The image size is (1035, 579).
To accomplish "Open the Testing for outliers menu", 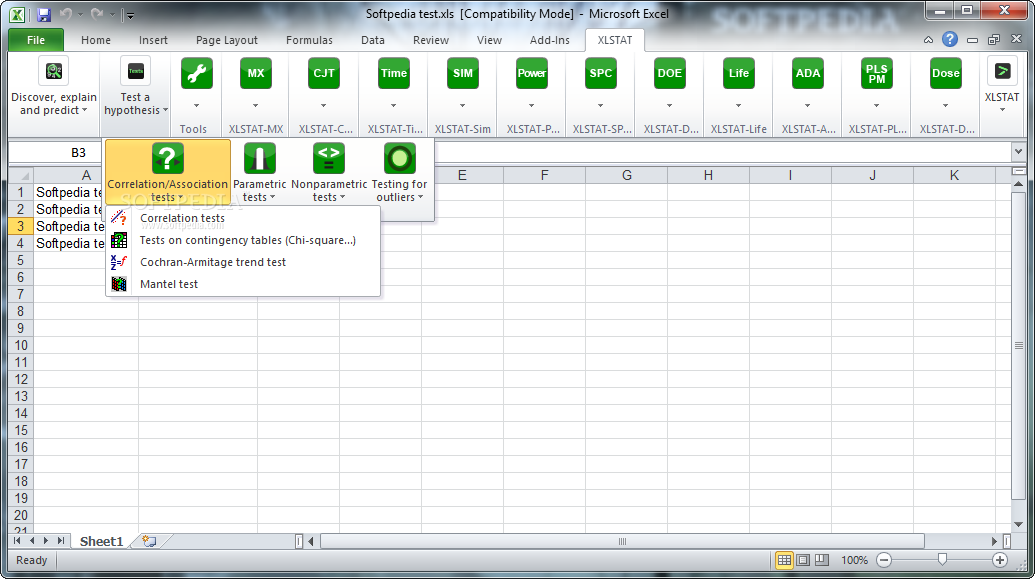I will coord(399,172).
